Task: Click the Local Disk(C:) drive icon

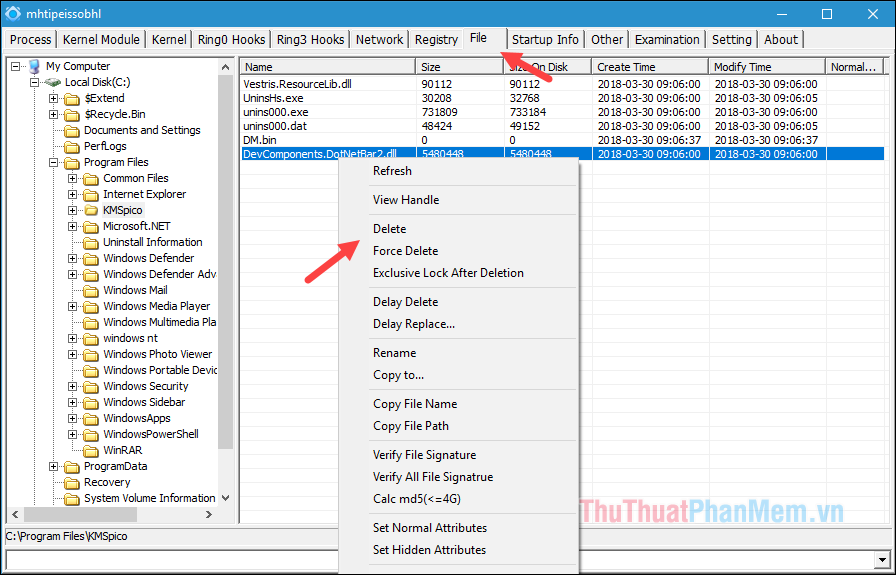Action: [53, 83]
